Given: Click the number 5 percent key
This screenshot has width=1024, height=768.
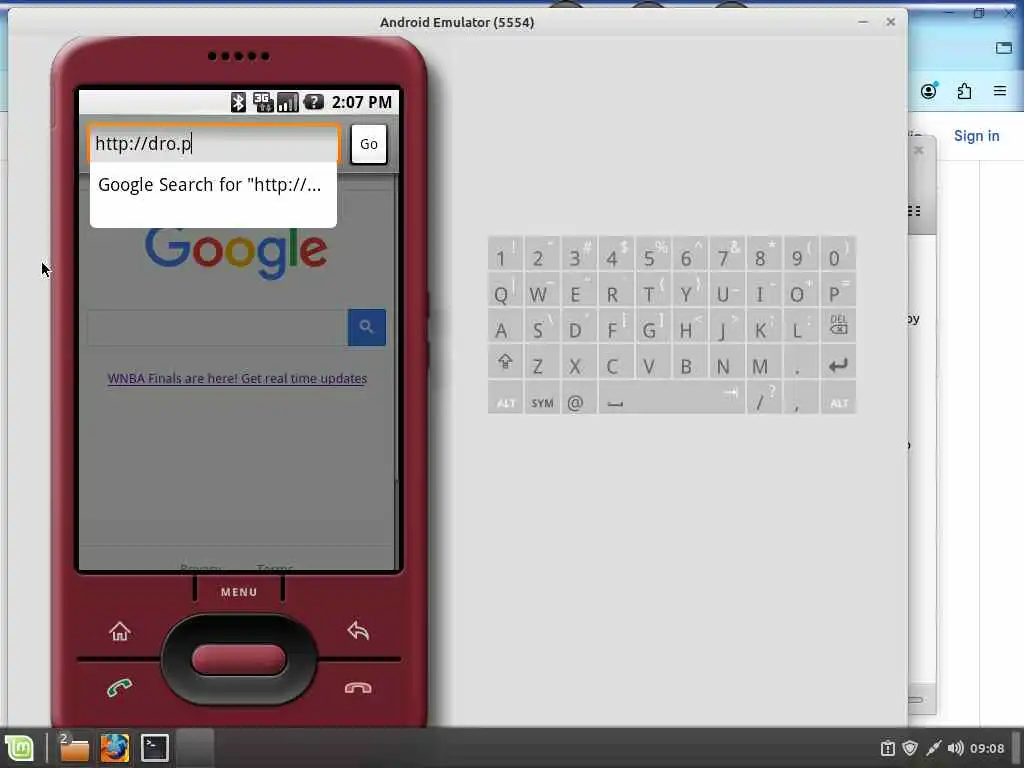Looking at the screenshot, I should [653, 254].
